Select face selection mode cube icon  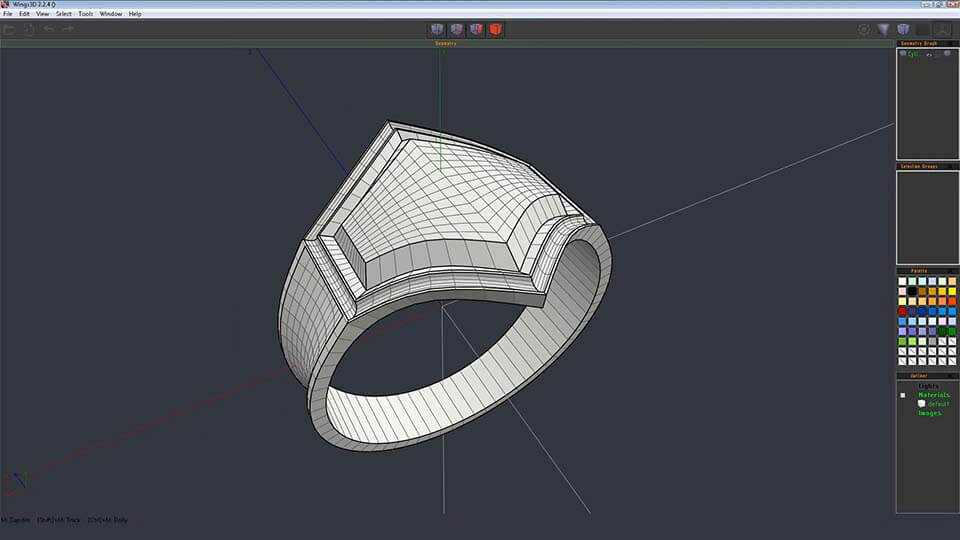pos(476,29)
